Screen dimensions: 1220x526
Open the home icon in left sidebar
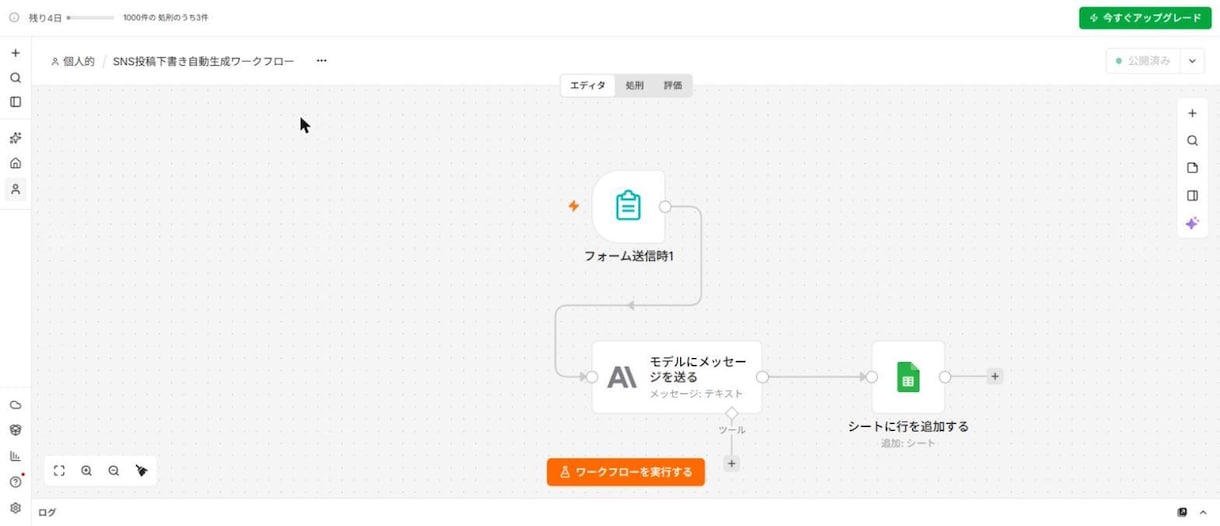15,163
